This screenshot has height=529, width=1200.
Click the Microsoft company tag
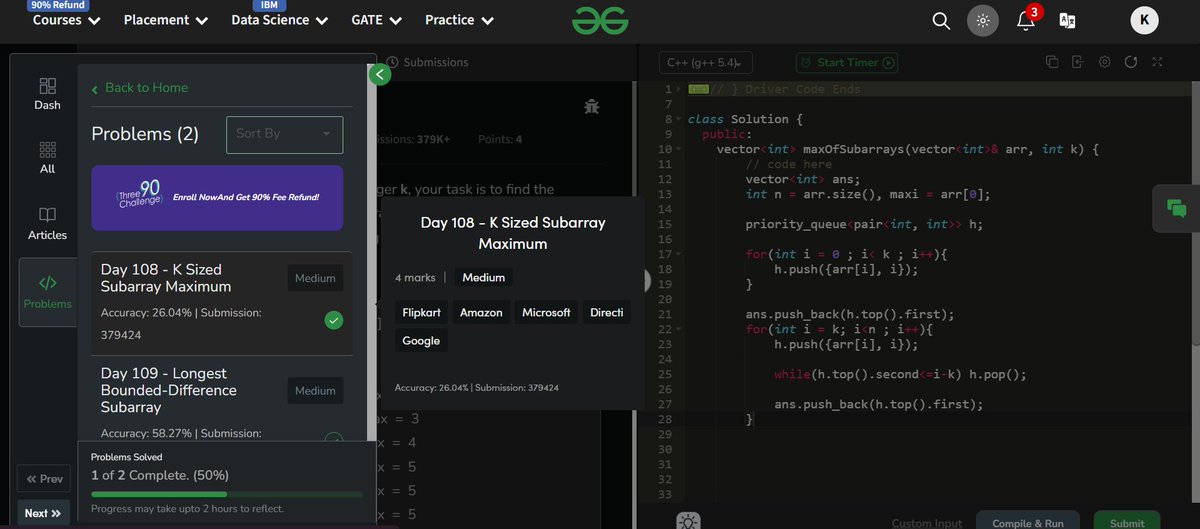coord(546,312)
